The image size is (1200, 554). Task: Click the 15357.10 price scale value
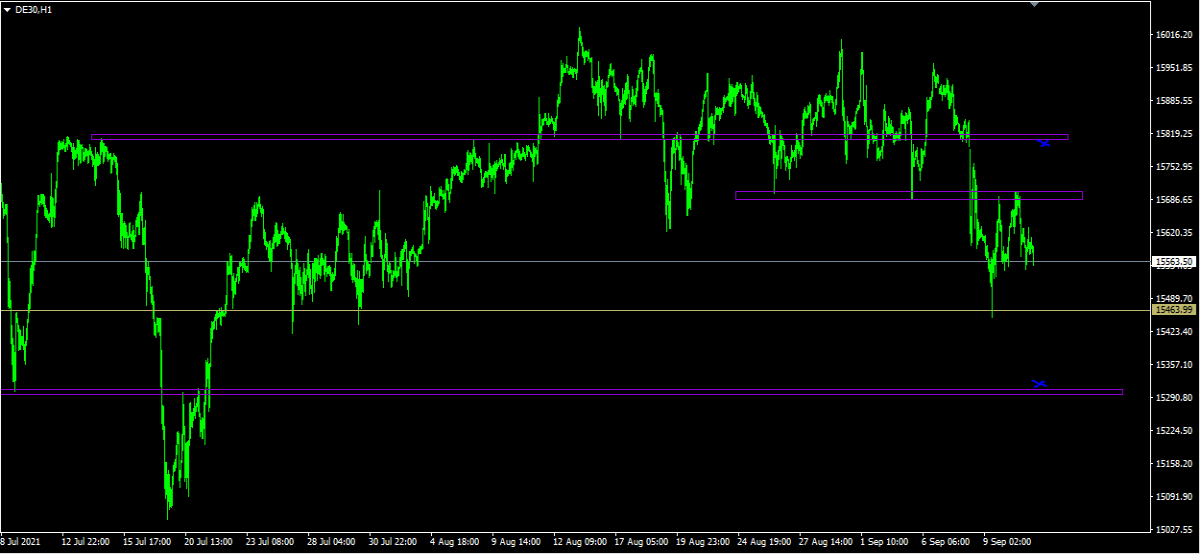[x=1174, y=365]
